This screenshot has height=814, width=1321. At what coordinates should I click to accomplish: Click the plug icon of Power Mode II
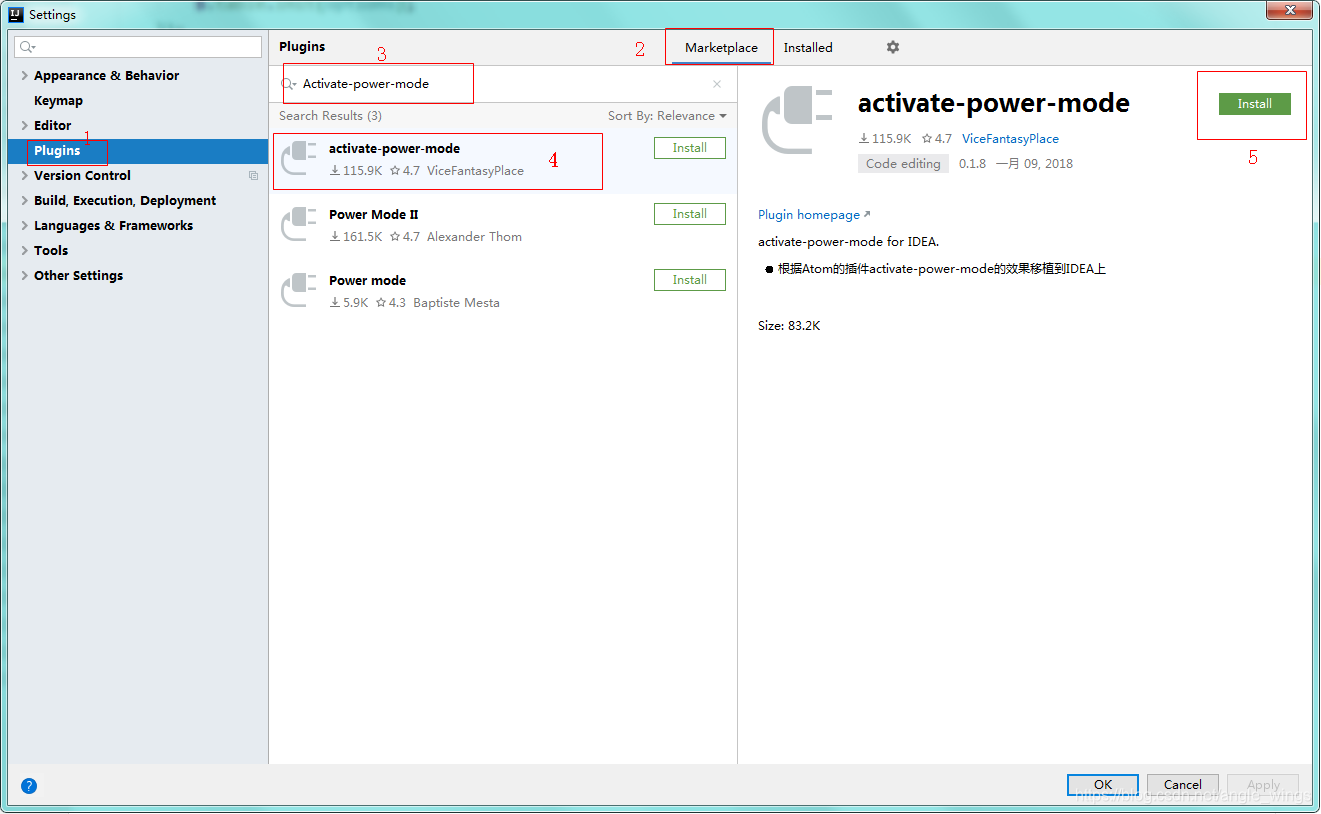298,224
